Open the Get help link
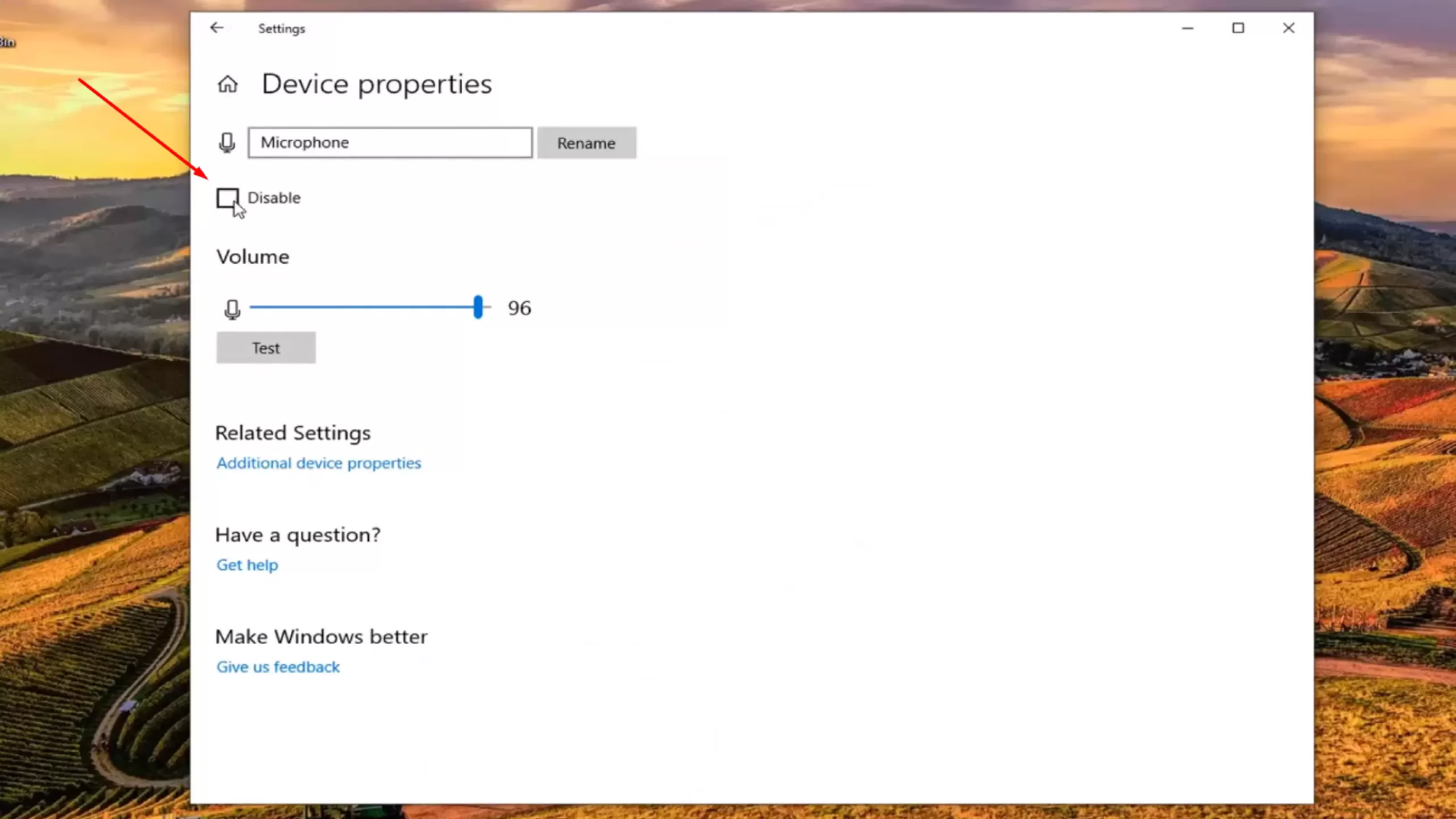 247,565
